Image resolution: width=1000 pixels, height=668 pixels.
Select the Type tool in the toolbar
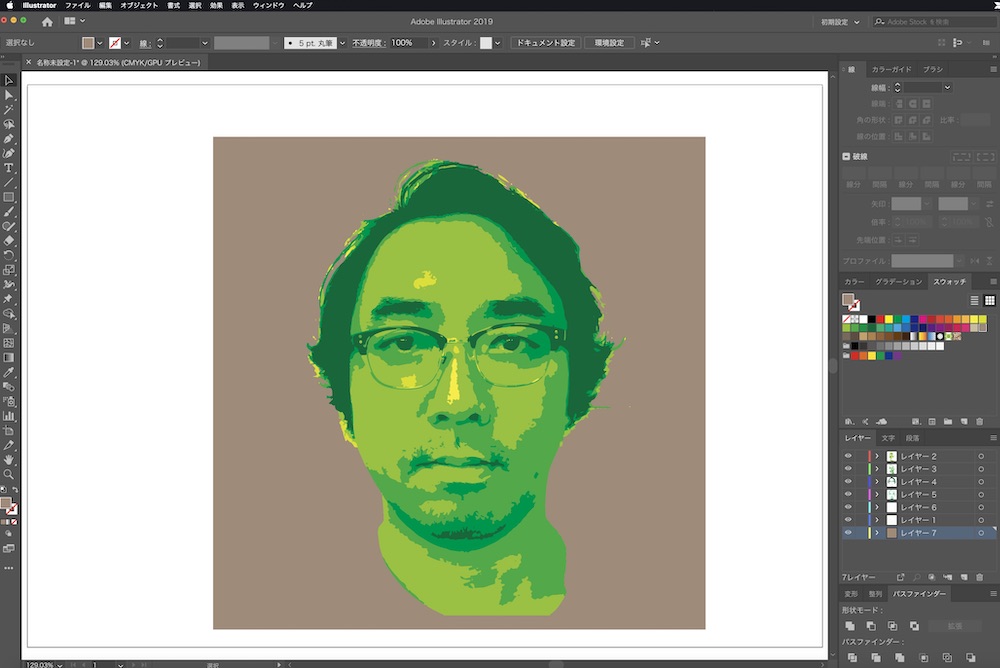pyautogui.click(x=9, y=168)
